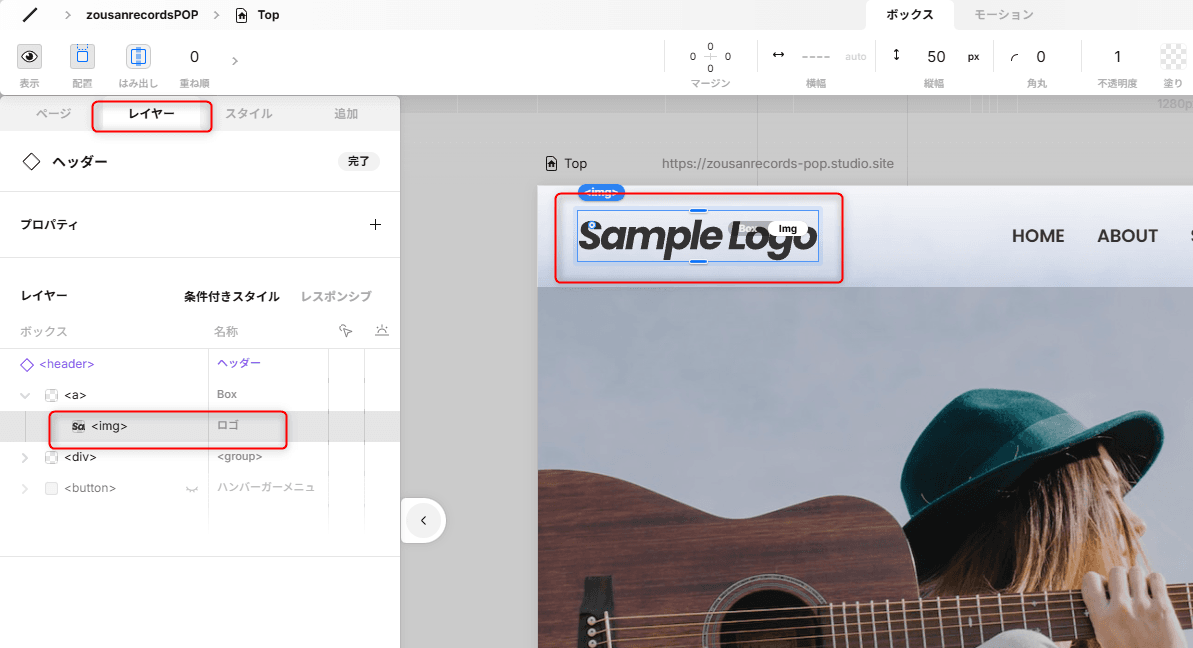Click the はみ出し overflow icon
This screenshot has width=1193, height=648.
point(138,57)
